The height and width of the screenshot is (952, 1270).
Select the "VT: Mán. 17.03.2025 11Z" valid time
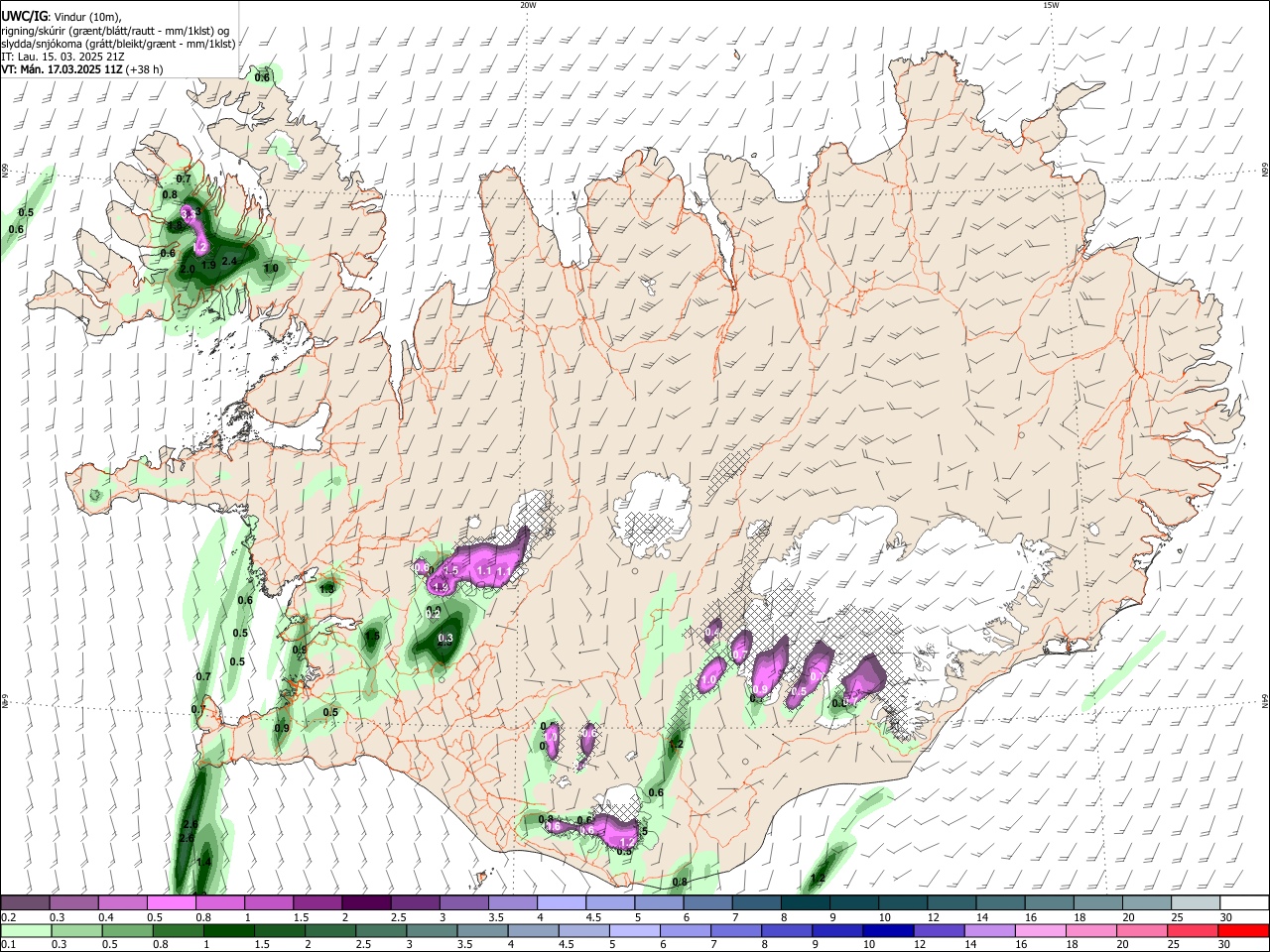click(x=63, y=69)
